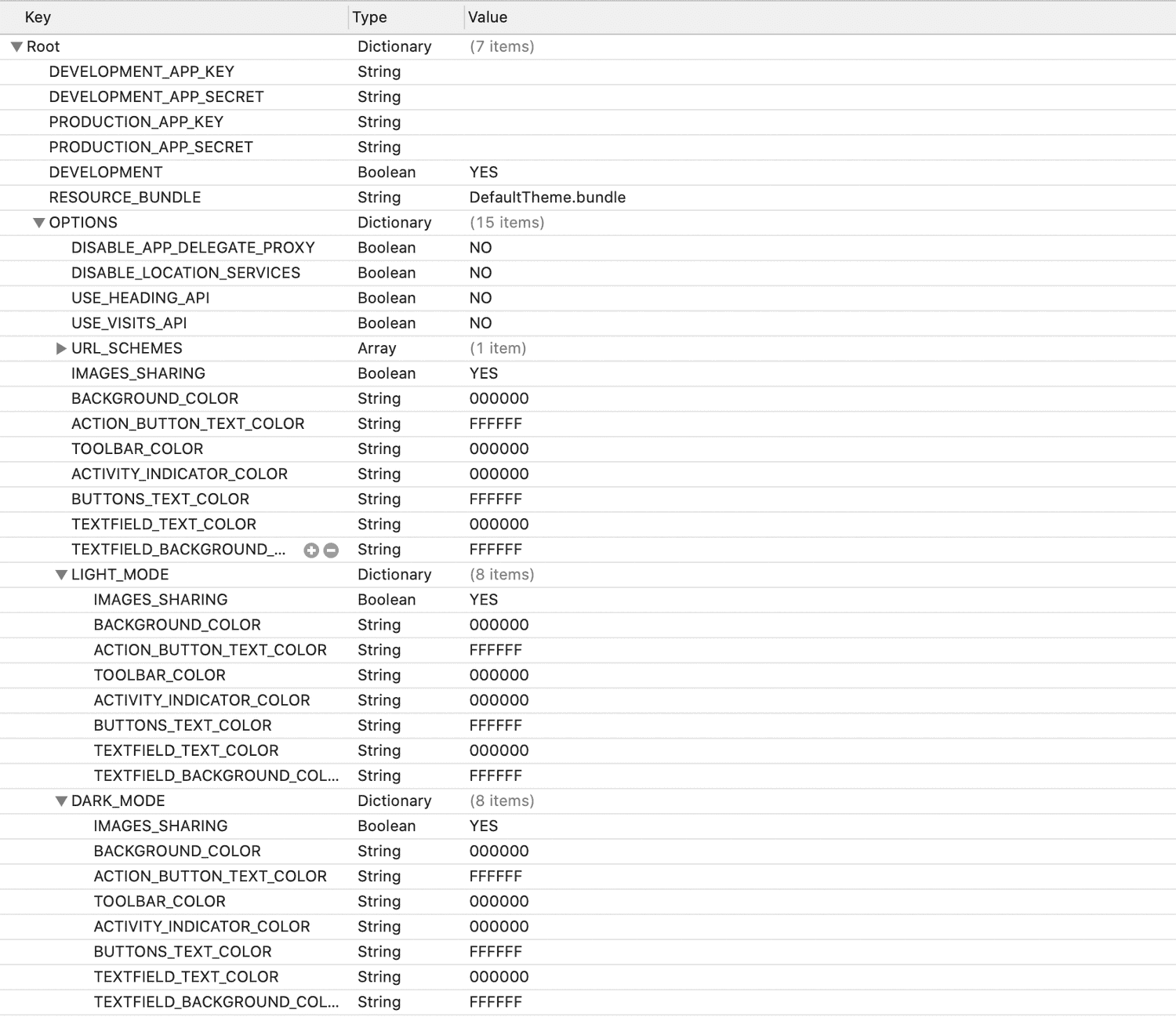
Task: Click FFFFFF value of LIGHT_MODE BUTTONS_TEXT_COLOR
Action: pyautogui.click(x=495, y=726)
